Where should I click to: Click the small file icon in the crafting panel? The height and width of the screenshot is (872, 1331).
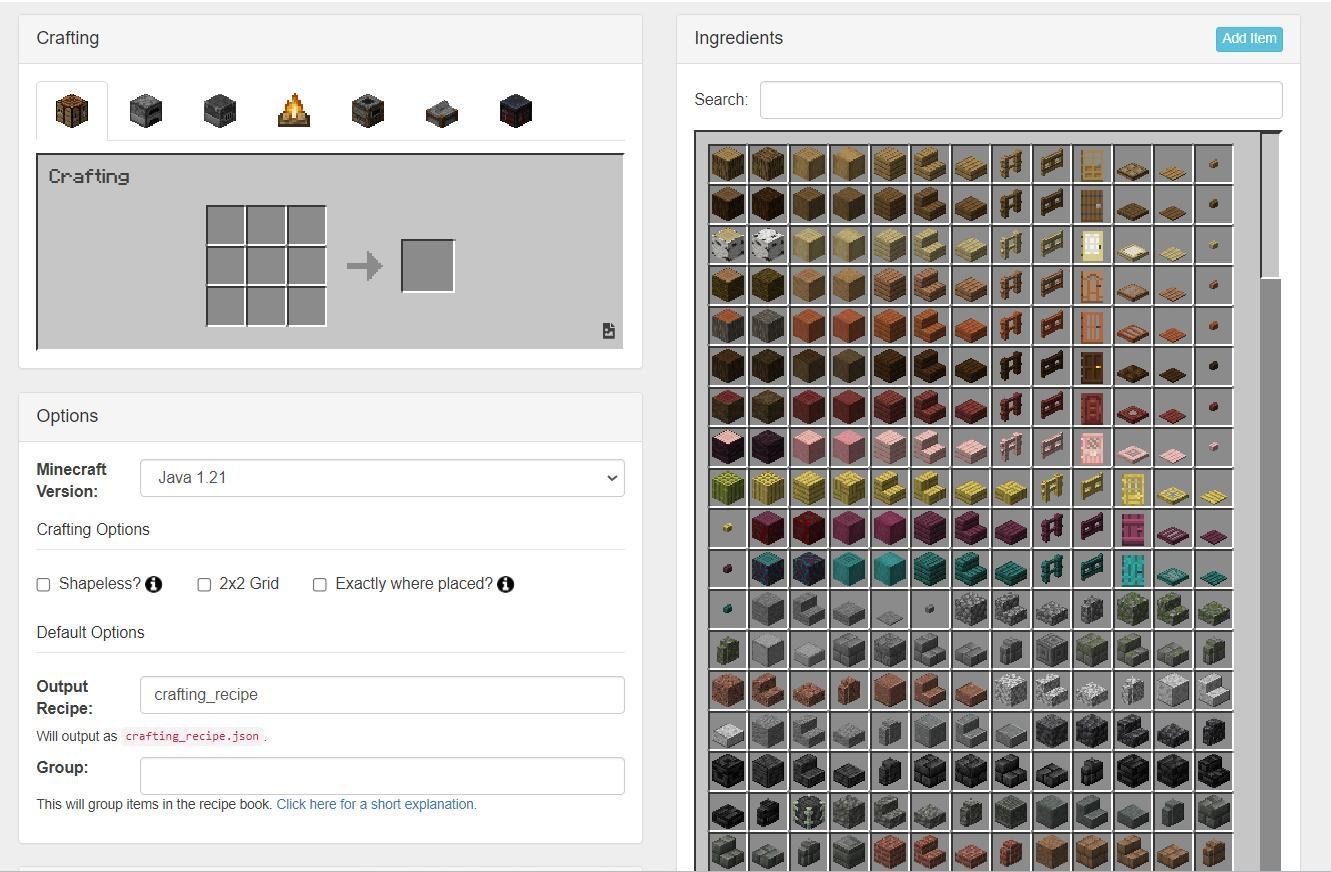pyautogui.click(x=609, y=331)
